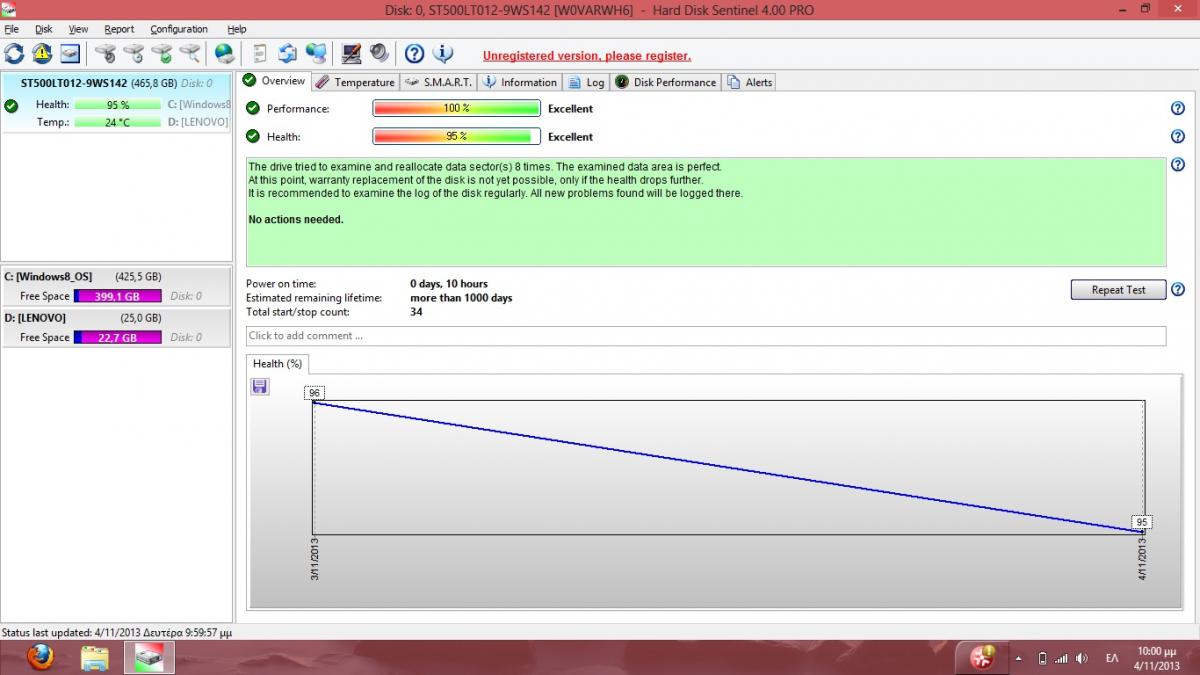
Task: Open Firefox from the taskbar
Action: (x=41, y=657)
